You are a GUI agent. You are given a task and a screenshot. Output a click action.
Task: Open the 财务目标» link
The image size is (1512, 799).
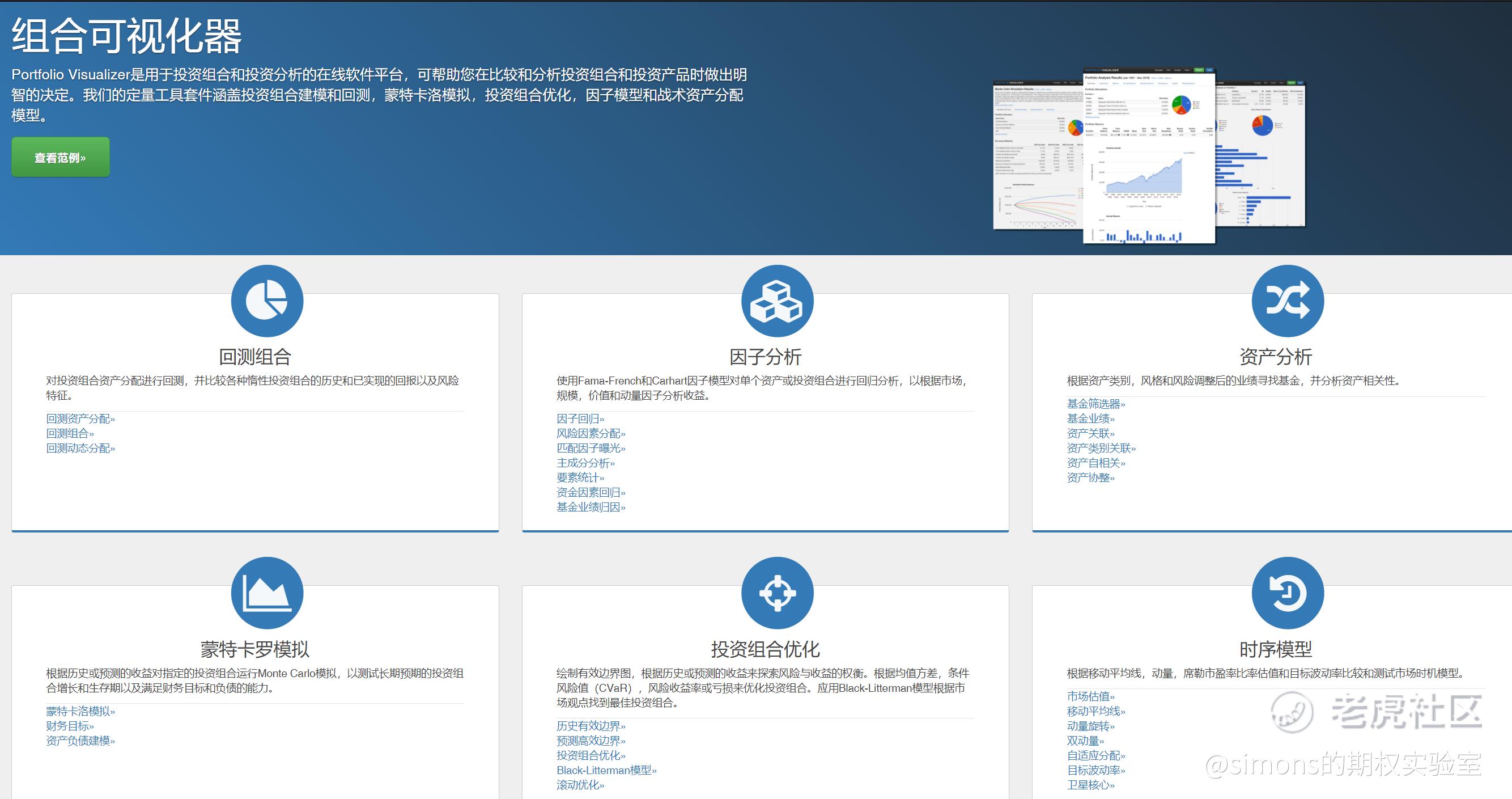[x=70, y=726]
